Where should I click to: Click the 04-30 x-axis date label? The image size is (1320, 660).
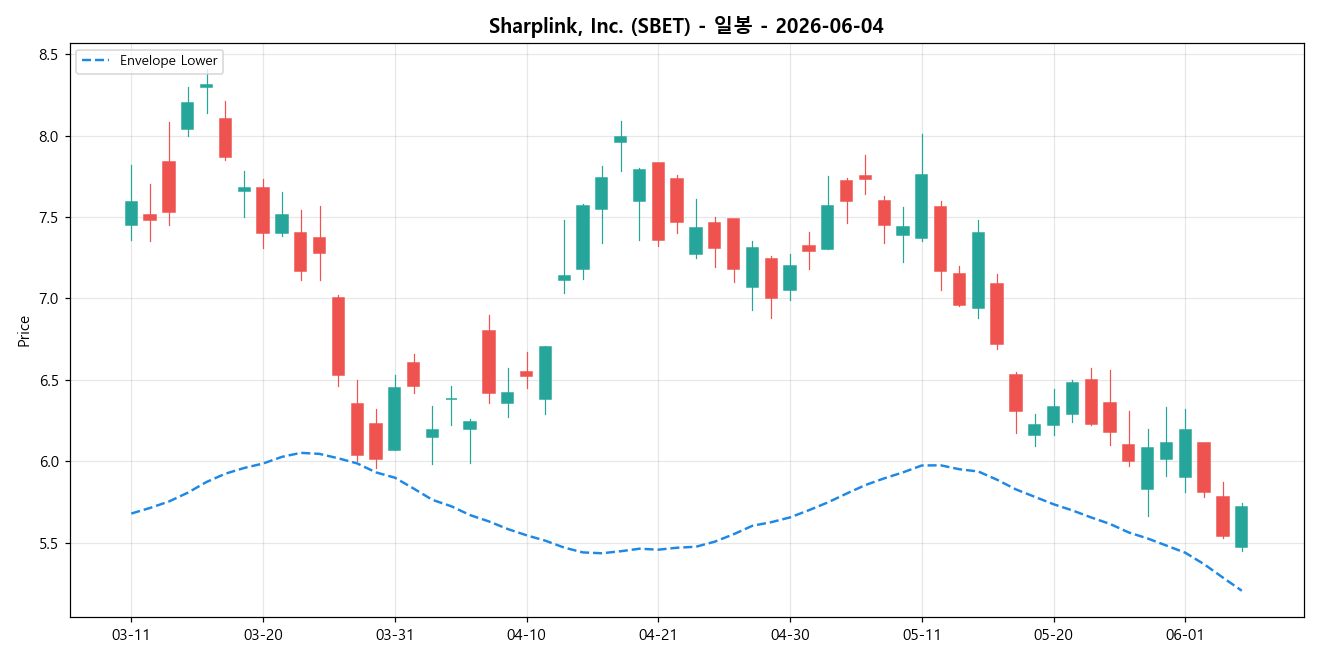(x=790, y=635)
